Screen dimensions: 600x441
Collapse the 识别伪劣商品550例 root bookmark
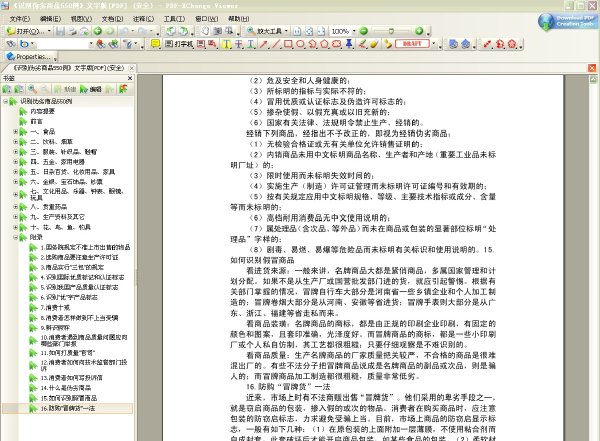tap(6, 101)
